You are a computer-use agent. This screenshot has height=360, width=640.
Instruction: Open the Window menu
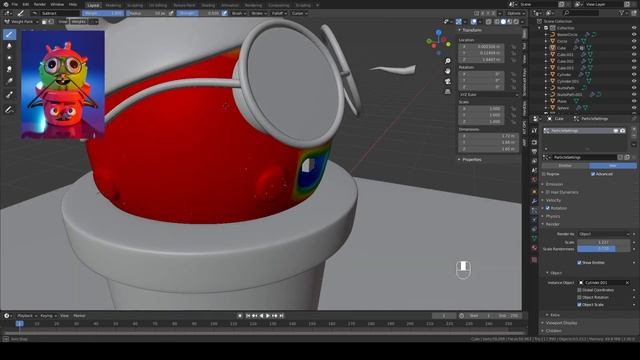(57, 4)
